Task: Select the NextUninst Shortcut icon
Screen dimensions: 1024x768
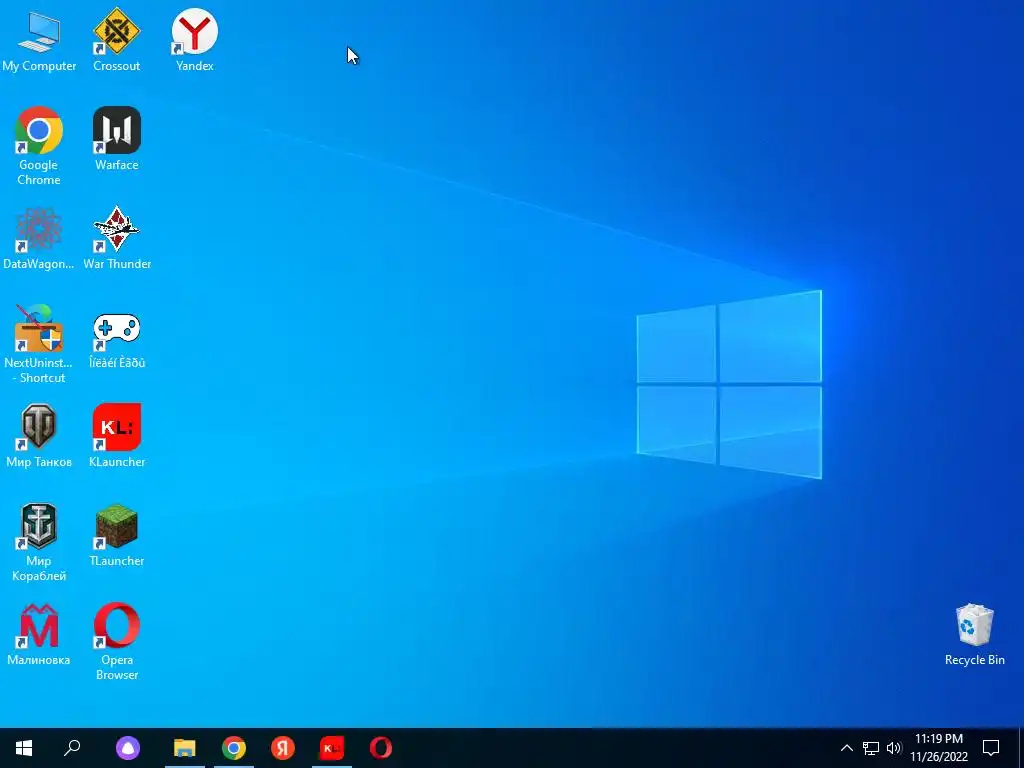Action: click(39, 344)
